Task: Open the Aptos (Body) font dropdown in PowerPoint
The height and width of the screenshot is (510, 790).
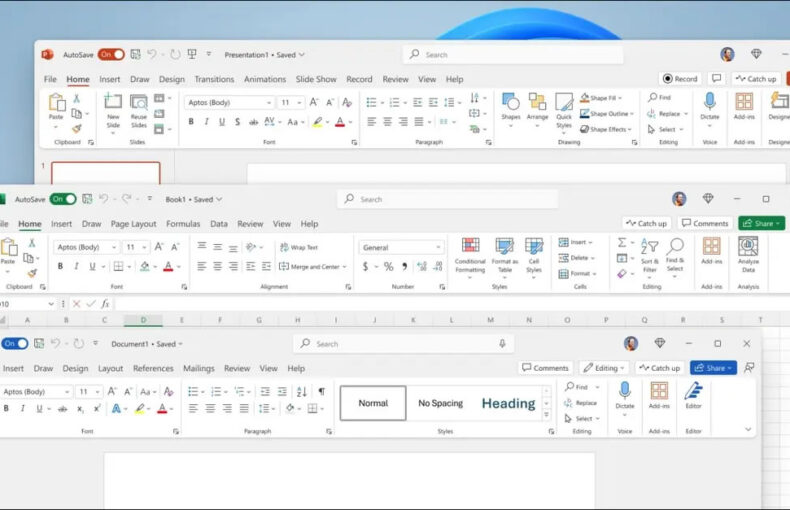Action: pyautogui.click(x=228, y=102)
